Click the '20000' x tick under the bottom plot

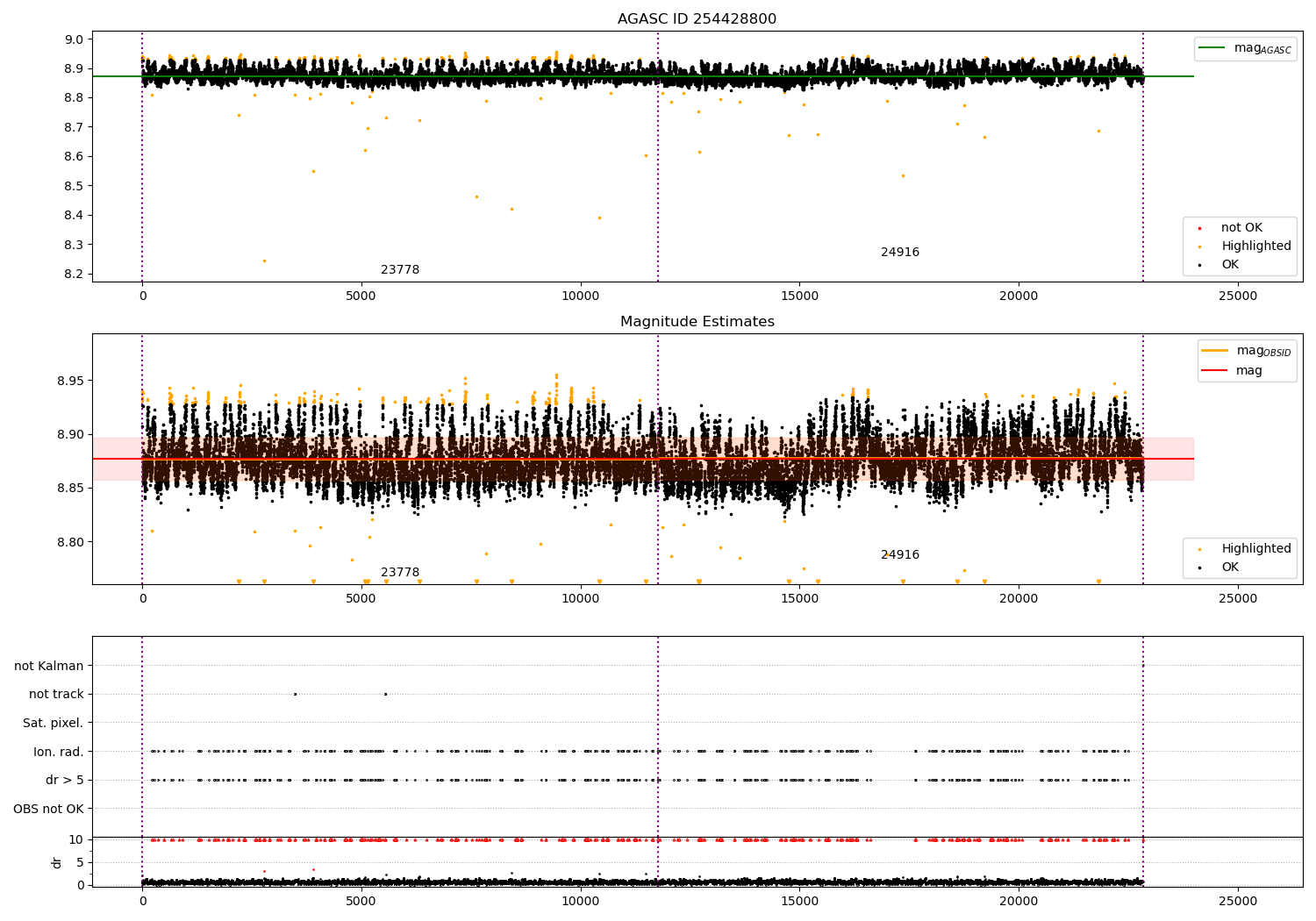[1019, 902]
